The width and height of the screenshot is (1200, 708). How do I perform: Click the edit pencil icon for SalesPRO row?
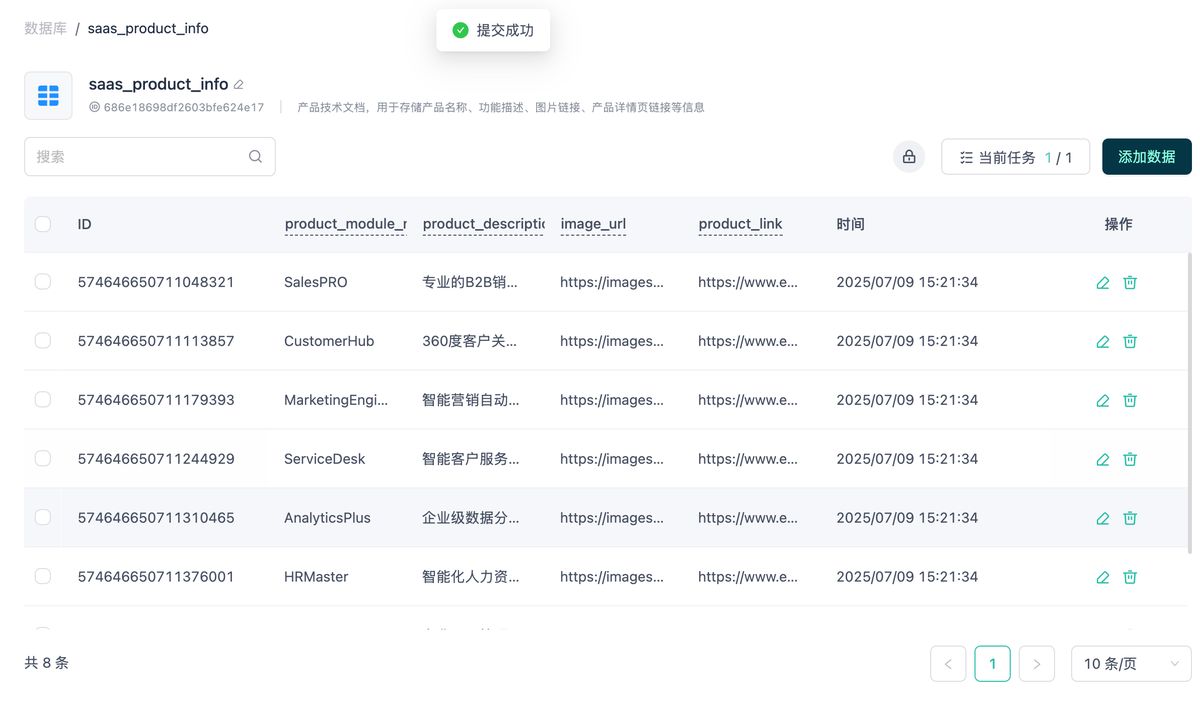pos(1103,282)
